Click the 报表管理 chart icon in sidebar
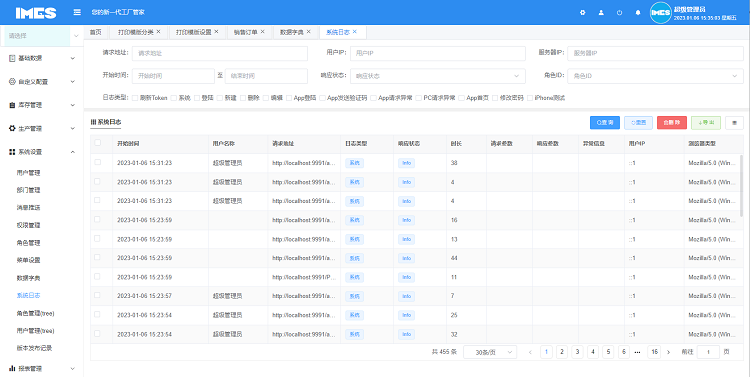The image size is (750, 377). point(12,368)
